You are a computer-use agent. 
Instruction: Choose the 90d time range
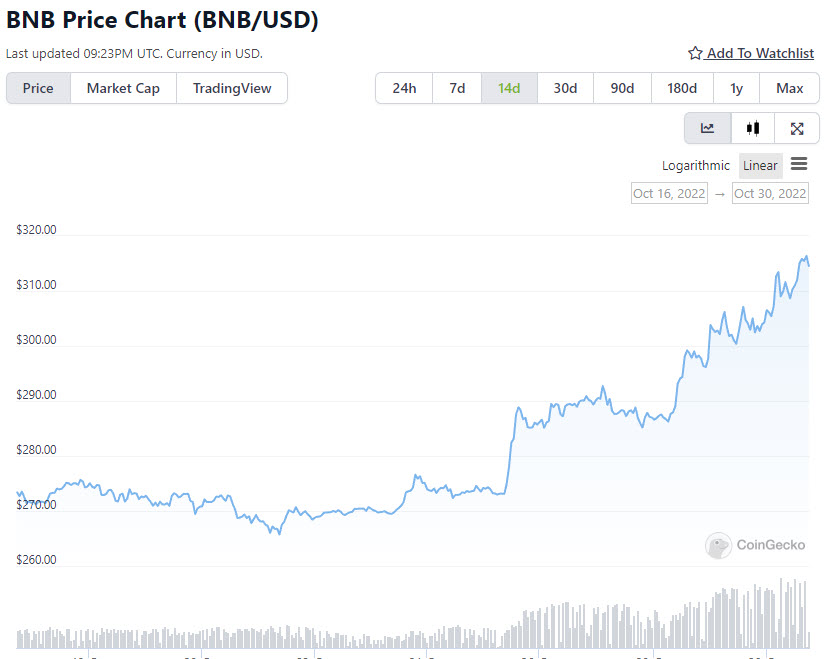click(622, 88)
